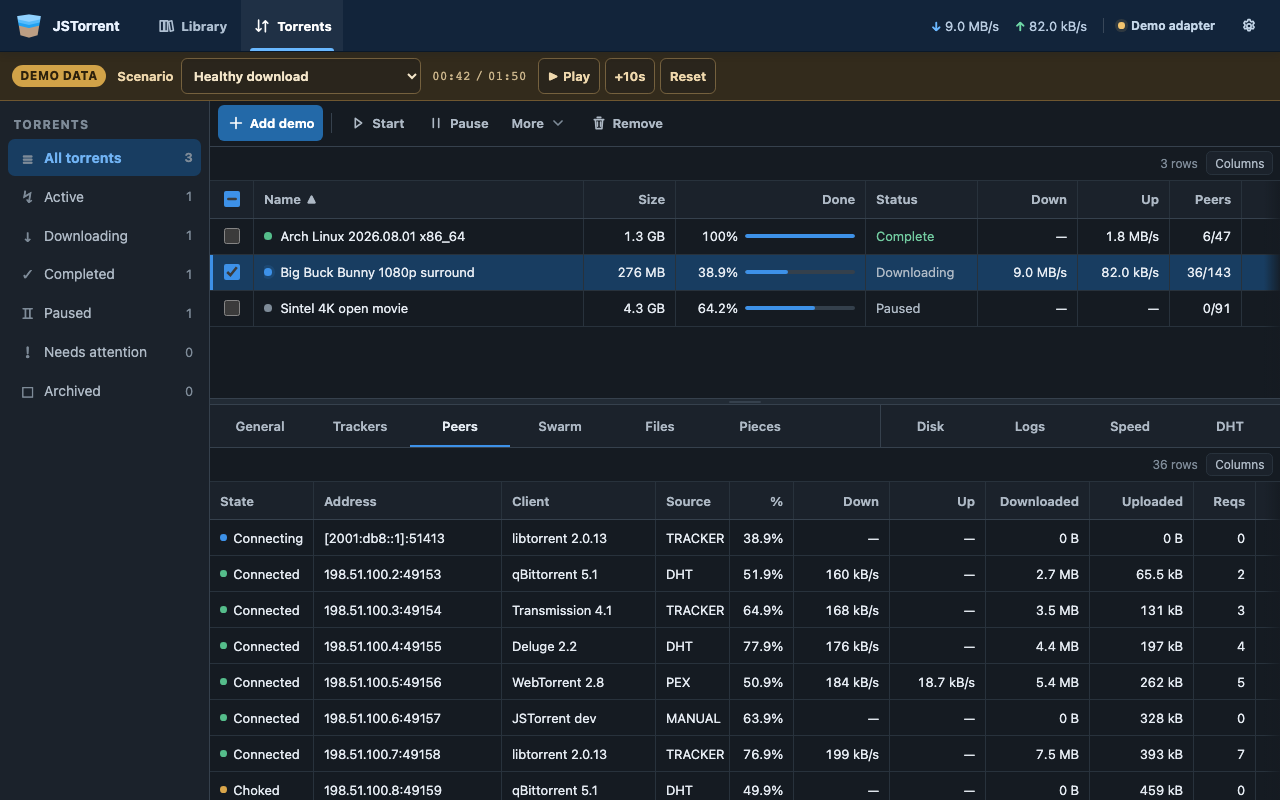Click the plus icon on Add demo
This screenshot has width=1280, height=800.
[x=236, y=123]
